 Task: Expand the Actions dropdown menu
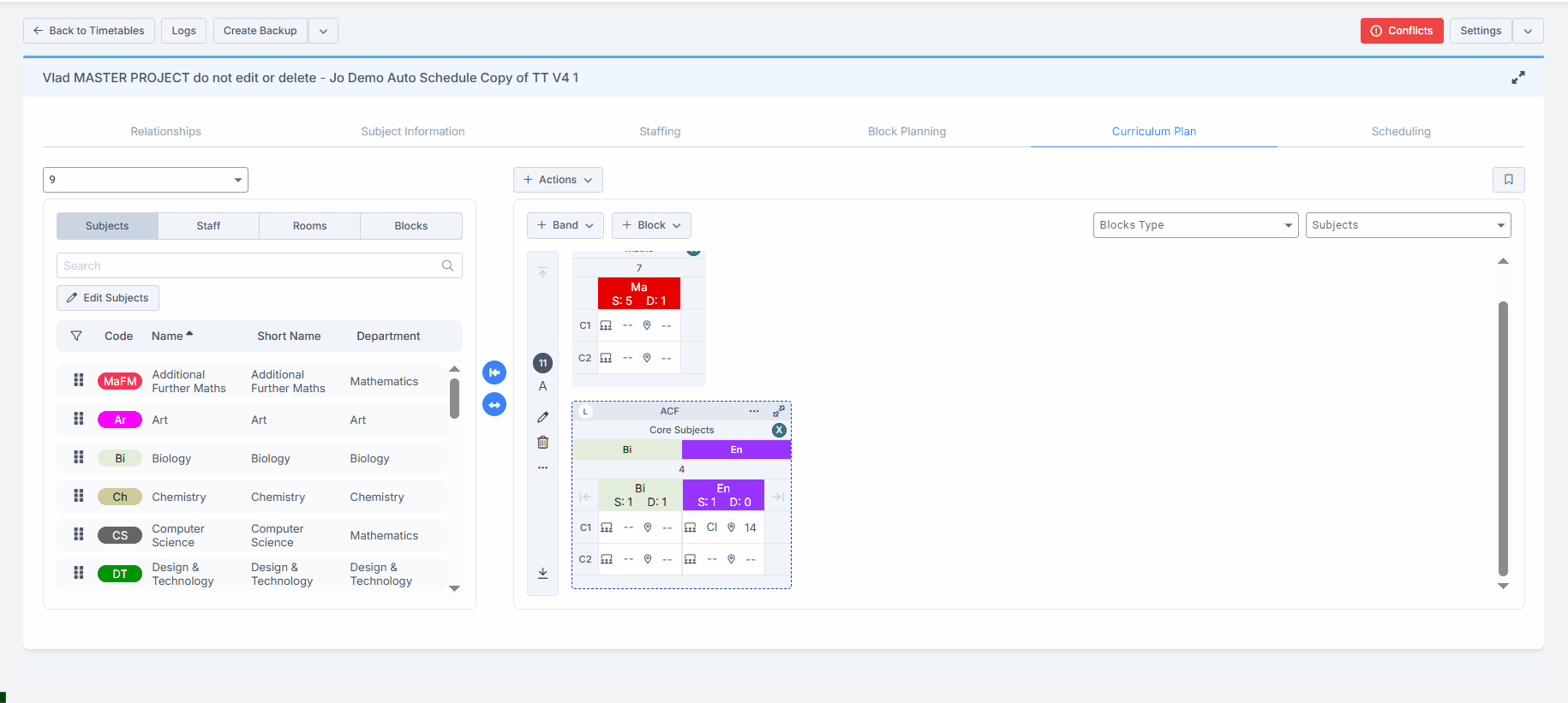(x=558, y=180)
